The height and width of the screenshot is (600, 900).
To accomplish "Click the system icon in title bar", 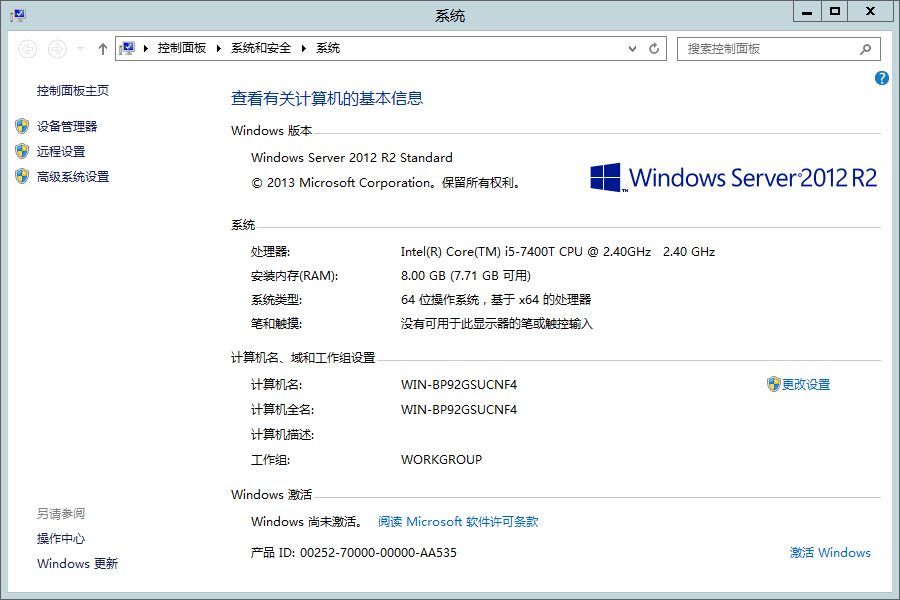I will click(x=18, y=15).
